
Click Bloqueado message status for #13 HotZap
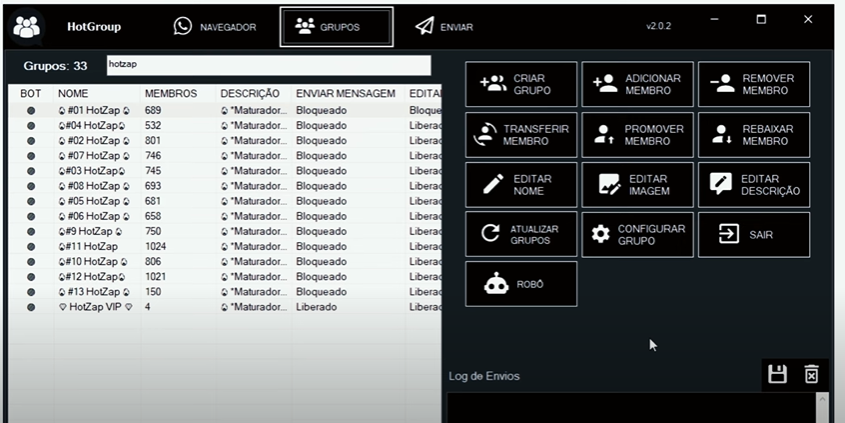(321, 292)
